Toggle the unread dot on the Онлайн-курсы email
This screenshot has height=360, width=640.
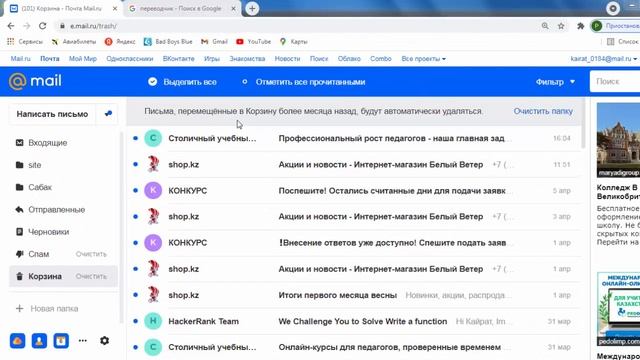pos(136,347)
